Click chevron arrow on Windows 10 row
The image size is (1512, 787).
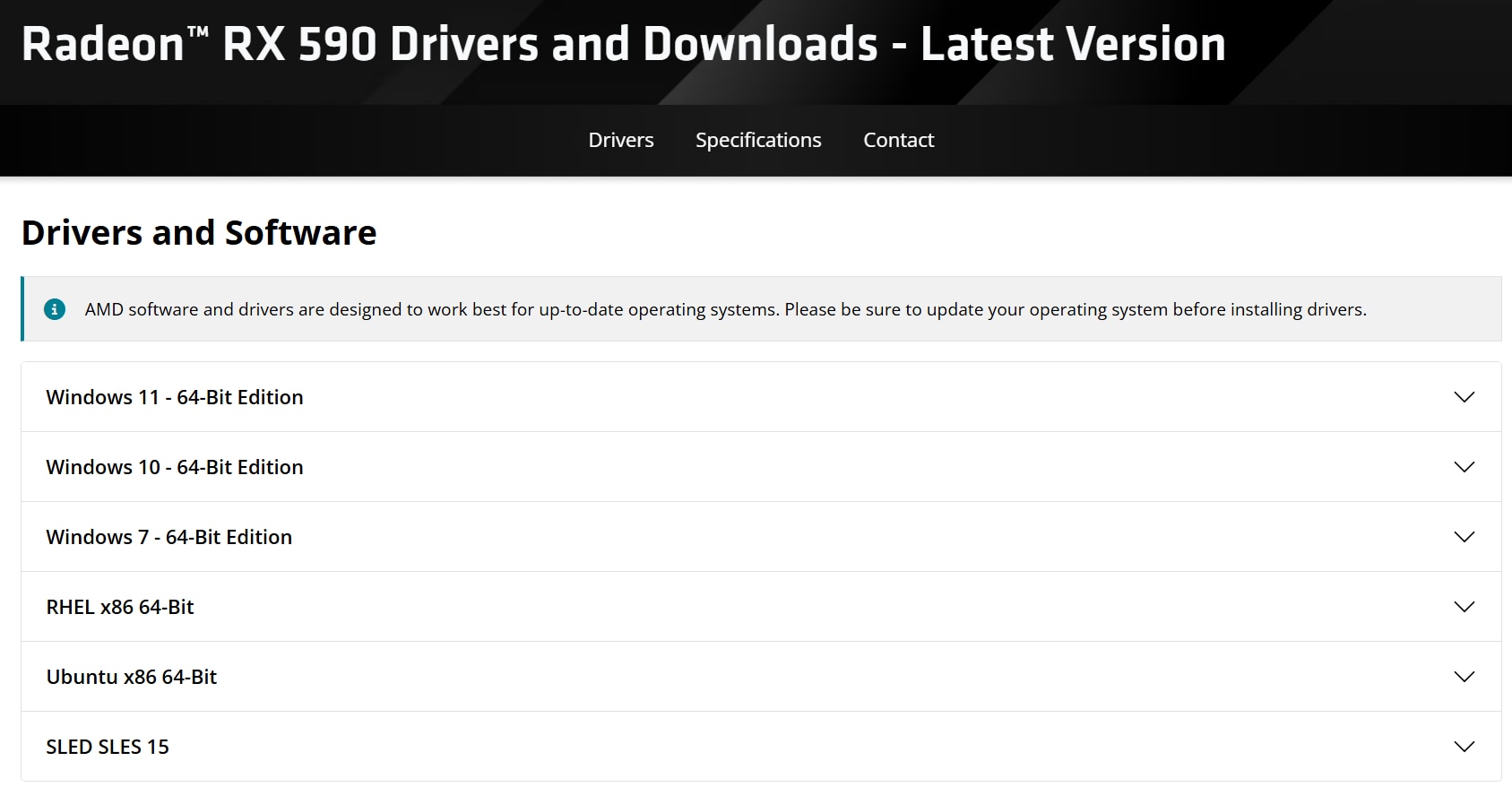pos(1464,467)
